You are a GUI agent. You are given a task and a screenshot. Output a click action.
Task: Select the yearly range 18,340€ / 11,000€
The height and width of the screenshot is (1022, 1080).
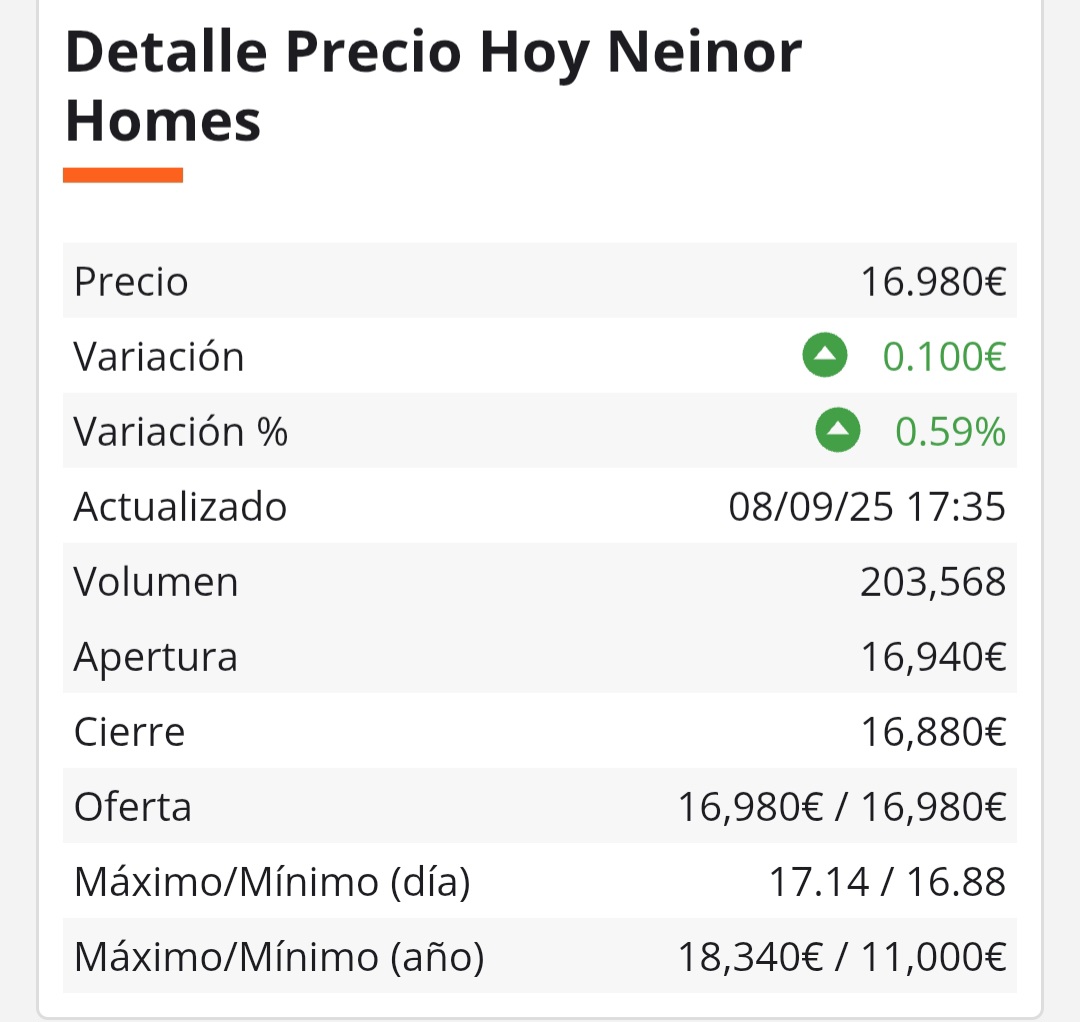tap(842, 957)
